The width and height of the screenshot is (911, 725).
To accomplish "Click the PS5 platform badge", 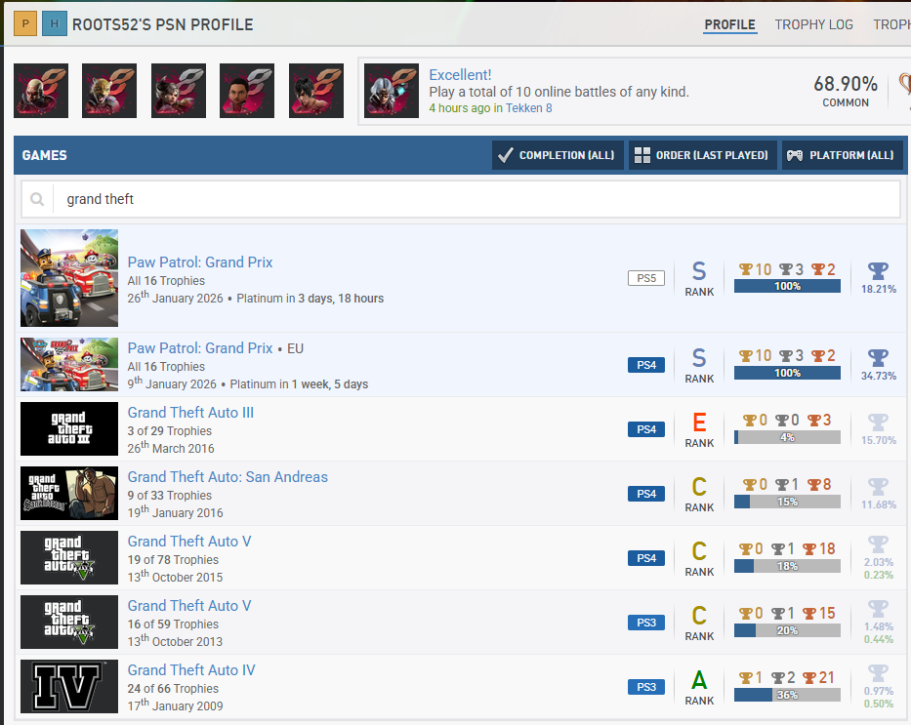I will coord(646,278).
